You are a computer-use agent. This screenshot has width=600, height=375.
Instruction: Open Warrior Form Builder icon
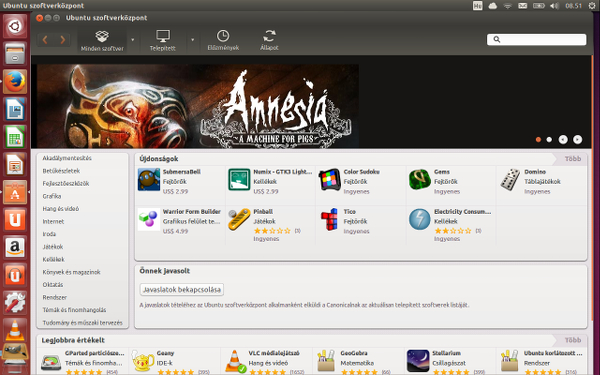coord(149,219)
